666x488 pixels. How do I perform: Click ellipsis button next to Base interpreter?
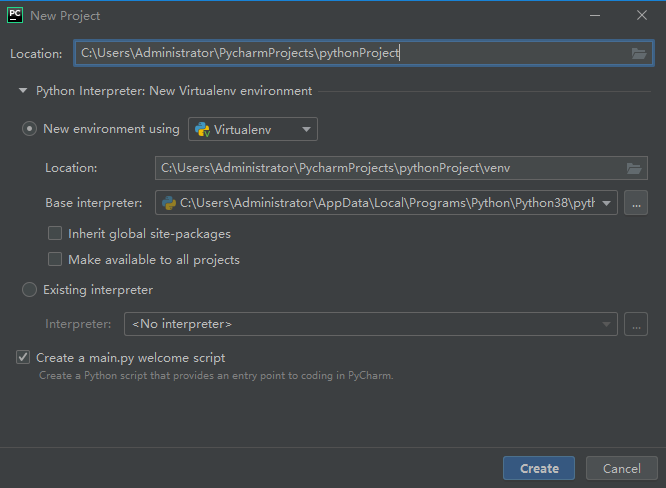pyautogui.click(x=636, y=203)
